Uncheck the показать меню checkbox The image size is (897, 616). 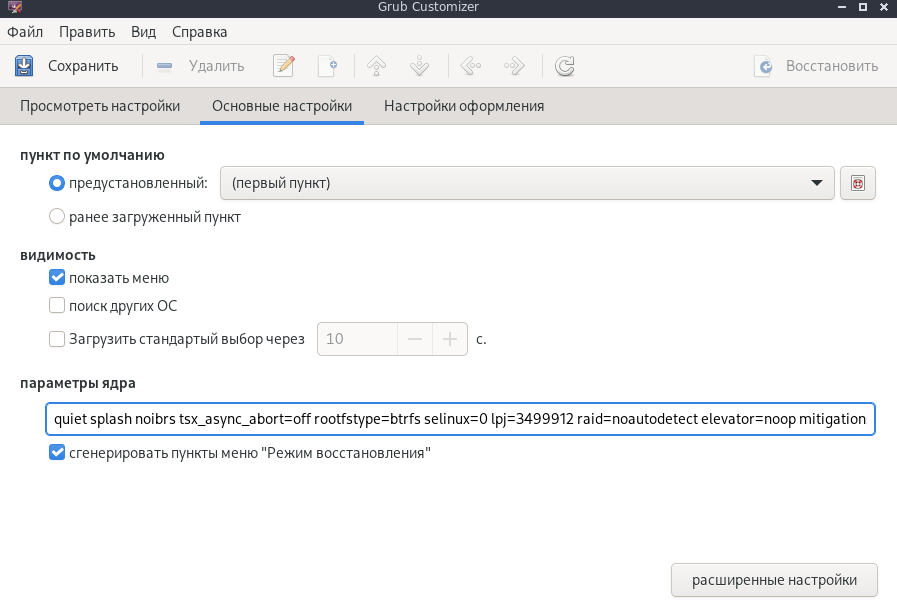pyautogui.click(x=57, y=277)
